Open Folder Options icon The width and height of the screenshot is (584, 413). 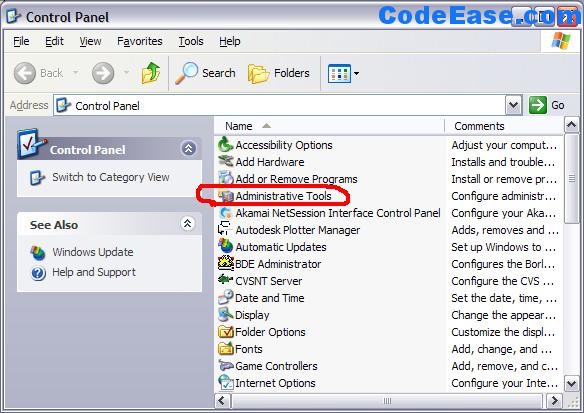[225, 331]
